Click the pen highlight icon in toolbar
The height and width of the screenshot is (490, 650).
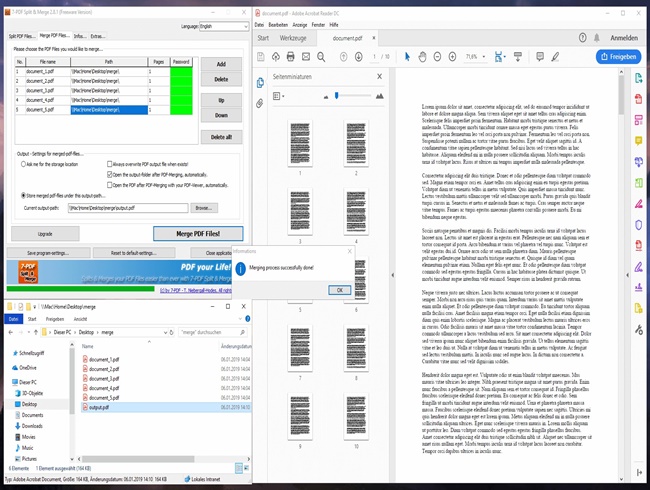point(555,57)
